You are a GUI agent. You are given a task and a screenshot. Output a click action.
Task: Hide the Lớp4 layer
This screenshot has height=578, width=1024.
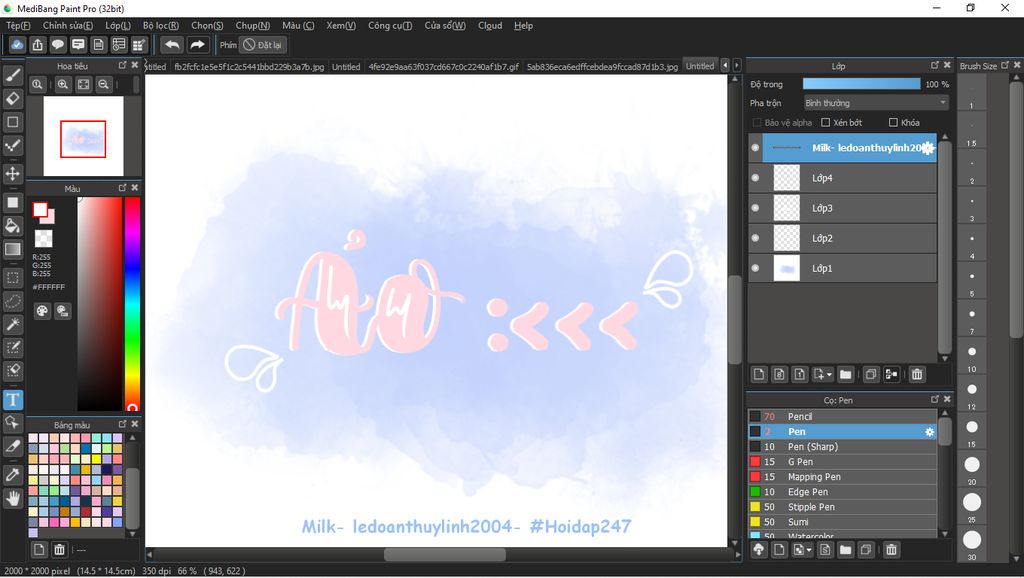point(755,178)
